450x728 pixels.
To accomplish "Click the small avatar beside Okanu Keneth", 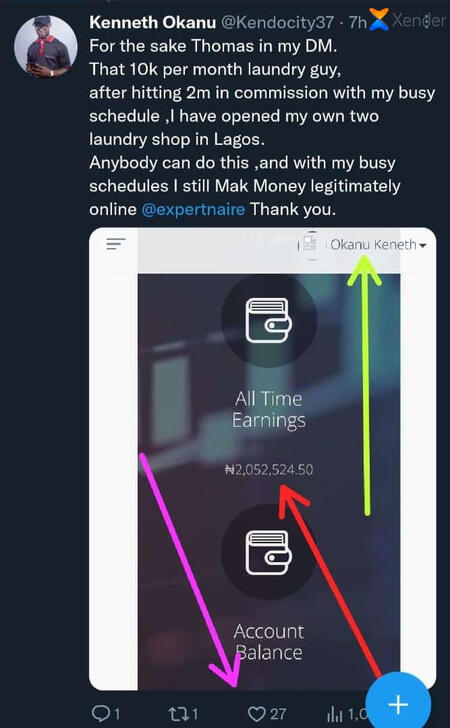I will pyautogui.click(x=310, y=244).
